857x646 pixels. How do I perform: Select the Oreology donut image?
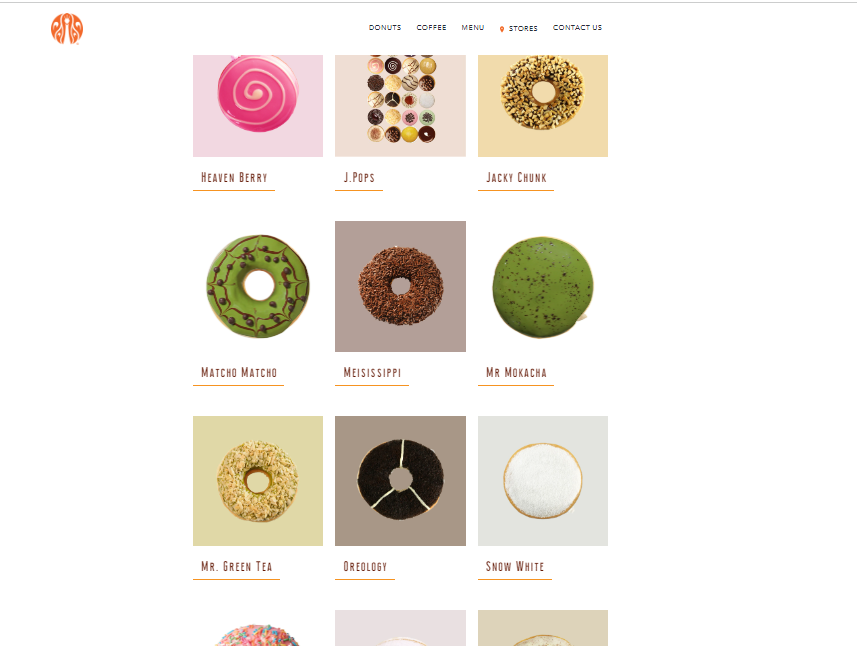pyautogui.click(x=400, y=481)
